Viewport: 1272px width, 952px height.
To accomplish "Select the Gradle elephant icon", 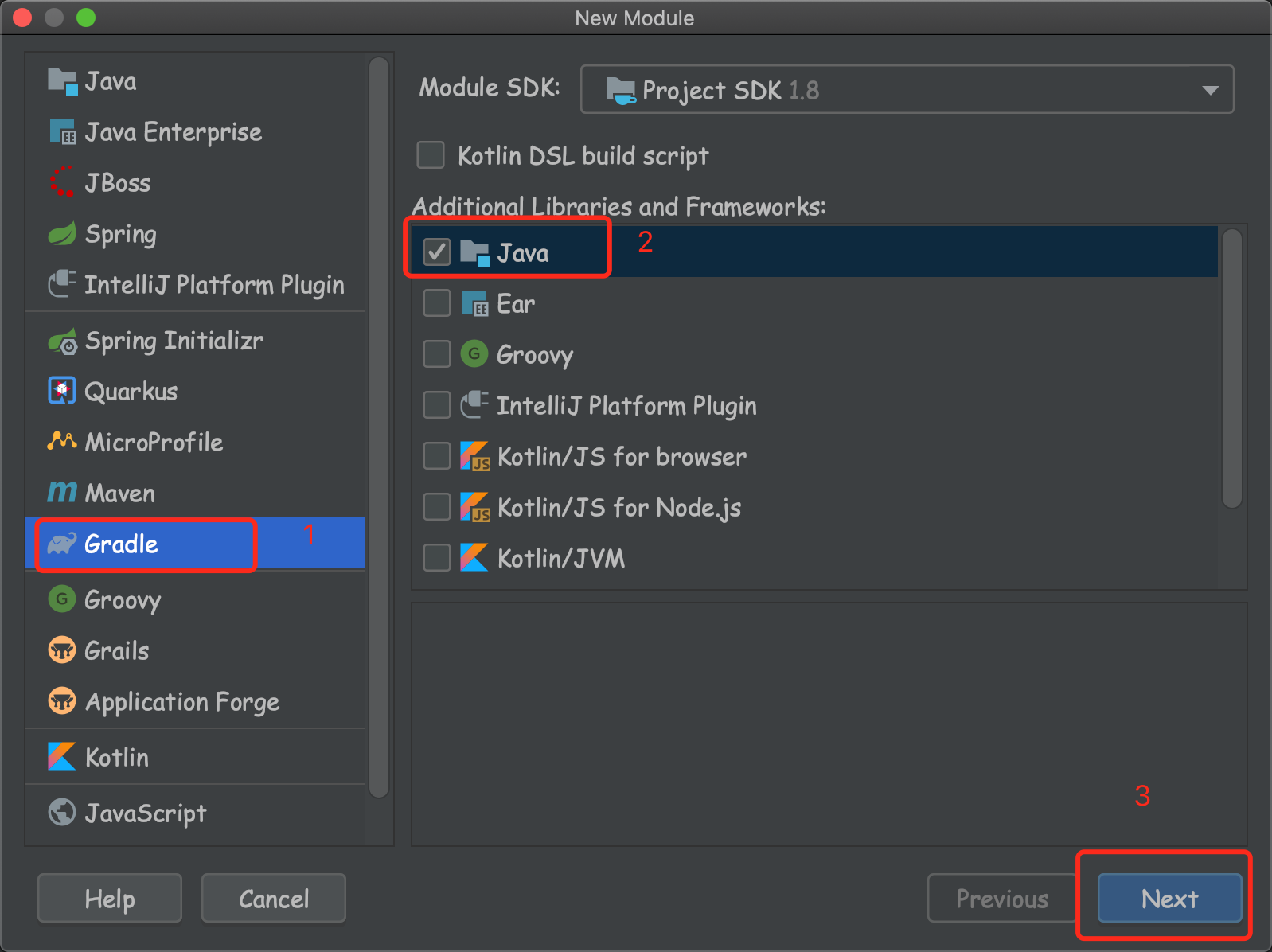I will (62, 544).
